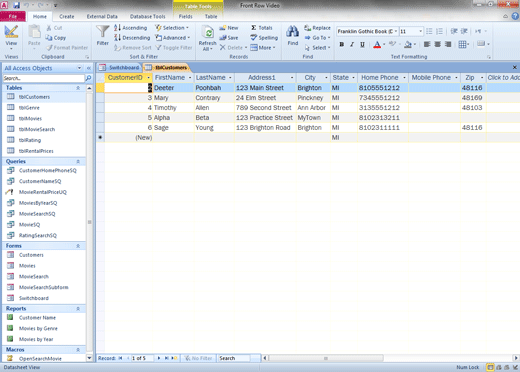Sort Descending
The image size is (520, 372).
click(132, 38)
